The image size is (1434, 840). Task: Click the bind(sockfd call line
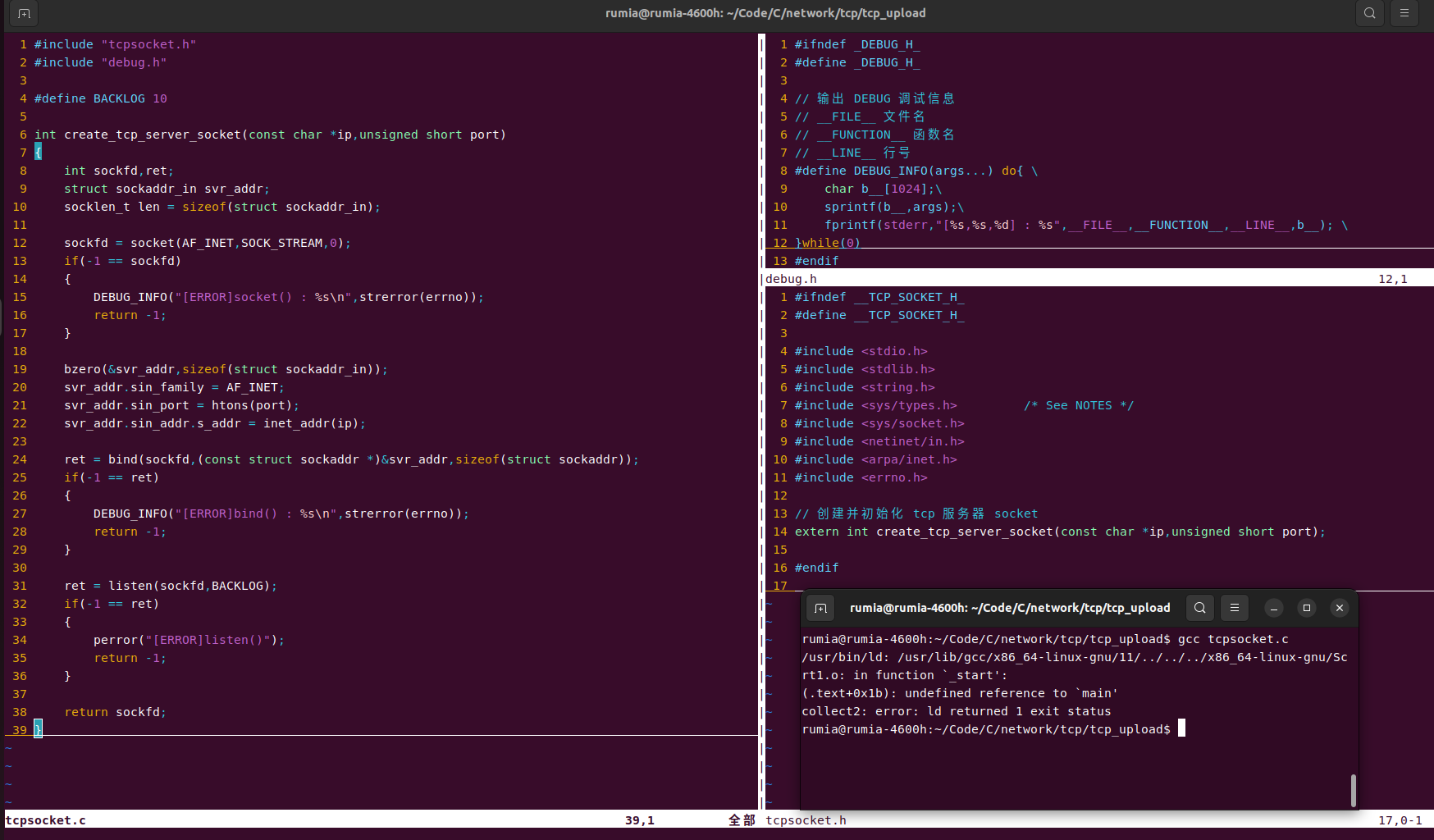point(351,459)
